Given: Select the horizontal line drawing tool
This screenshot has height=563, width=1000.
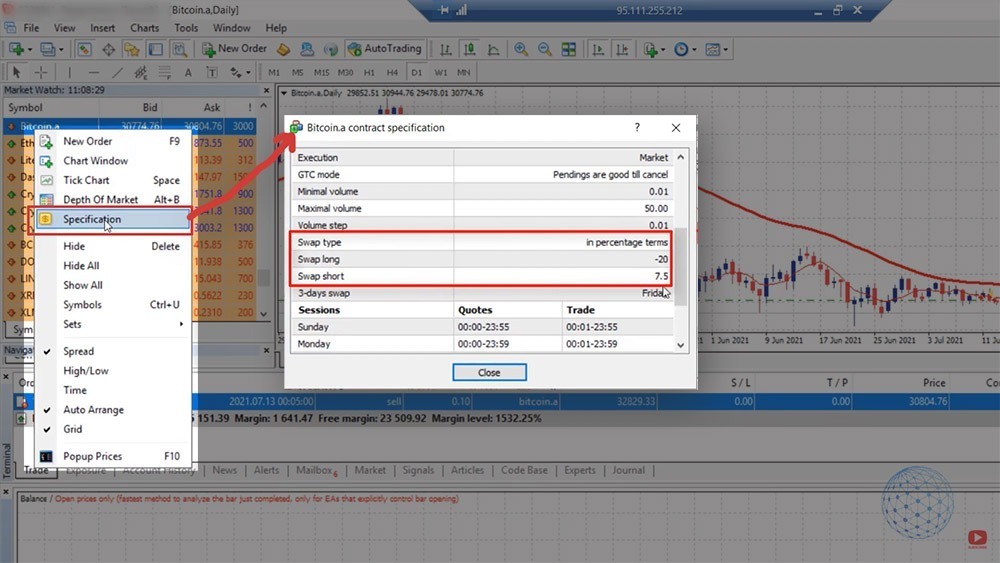Looking at the screenshot, I should 94,72.
